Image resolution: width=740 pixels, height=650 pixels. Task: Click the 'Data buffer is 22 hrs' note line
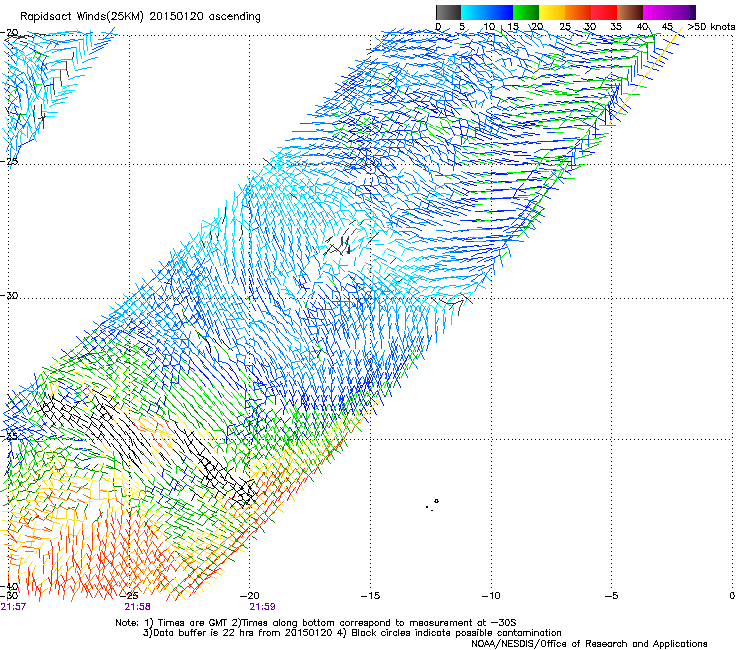pyautogui.click(x=352, y=633)
